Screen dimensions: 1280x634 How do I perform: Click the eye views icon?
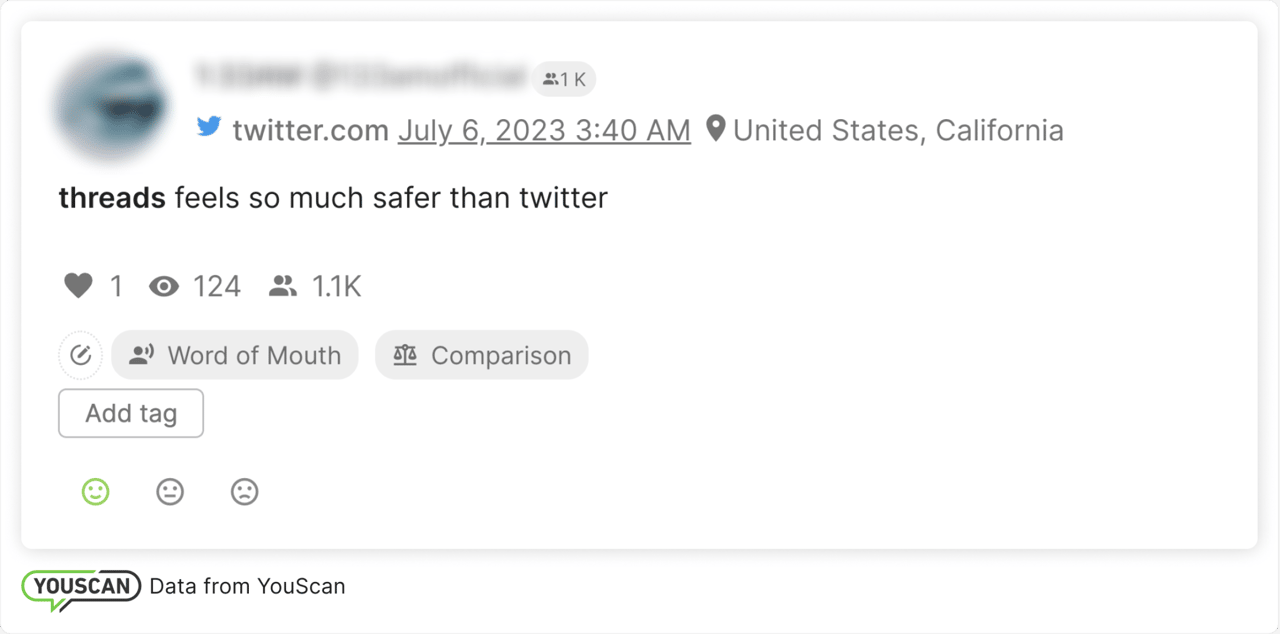click(164, 288)
